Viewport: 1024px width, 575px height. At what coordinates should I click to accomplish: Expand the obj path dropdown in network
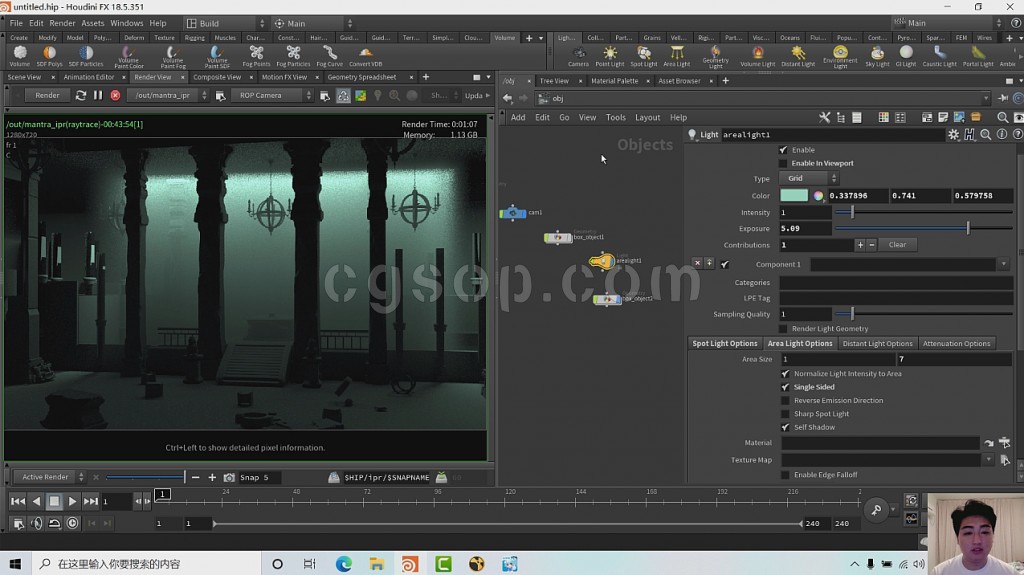pos(985,99)
